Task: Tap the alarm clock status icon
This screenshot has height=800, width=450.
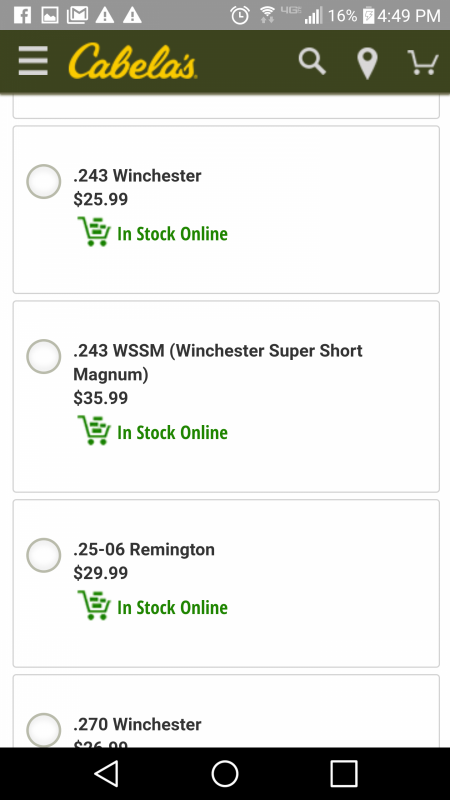Action: pyautogui.click(x=240, y=15)
